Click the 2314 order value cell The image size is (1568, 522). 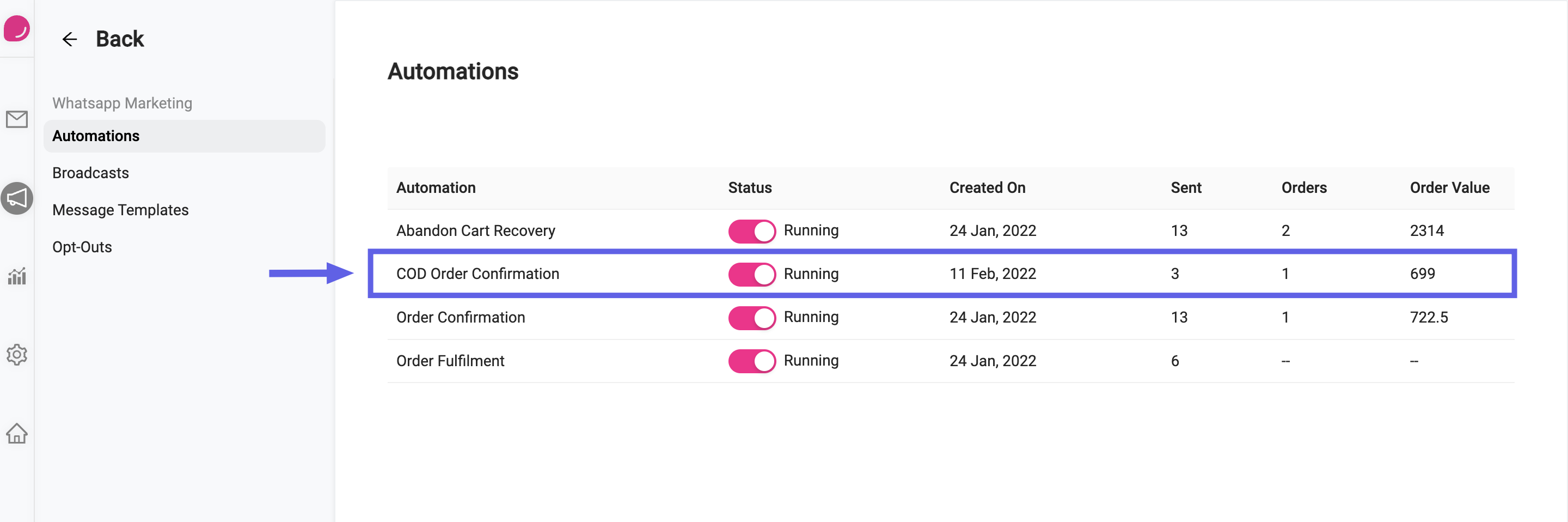pos(1427,231)
